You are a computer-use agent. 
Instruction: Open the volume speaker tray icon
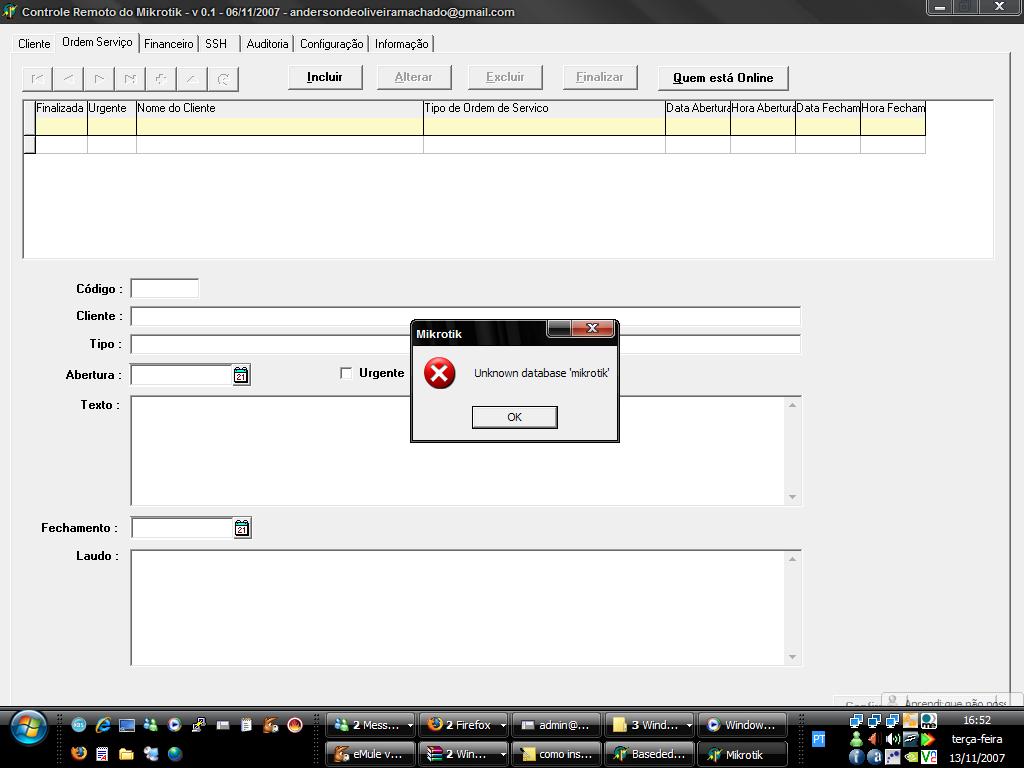[892, 739]
